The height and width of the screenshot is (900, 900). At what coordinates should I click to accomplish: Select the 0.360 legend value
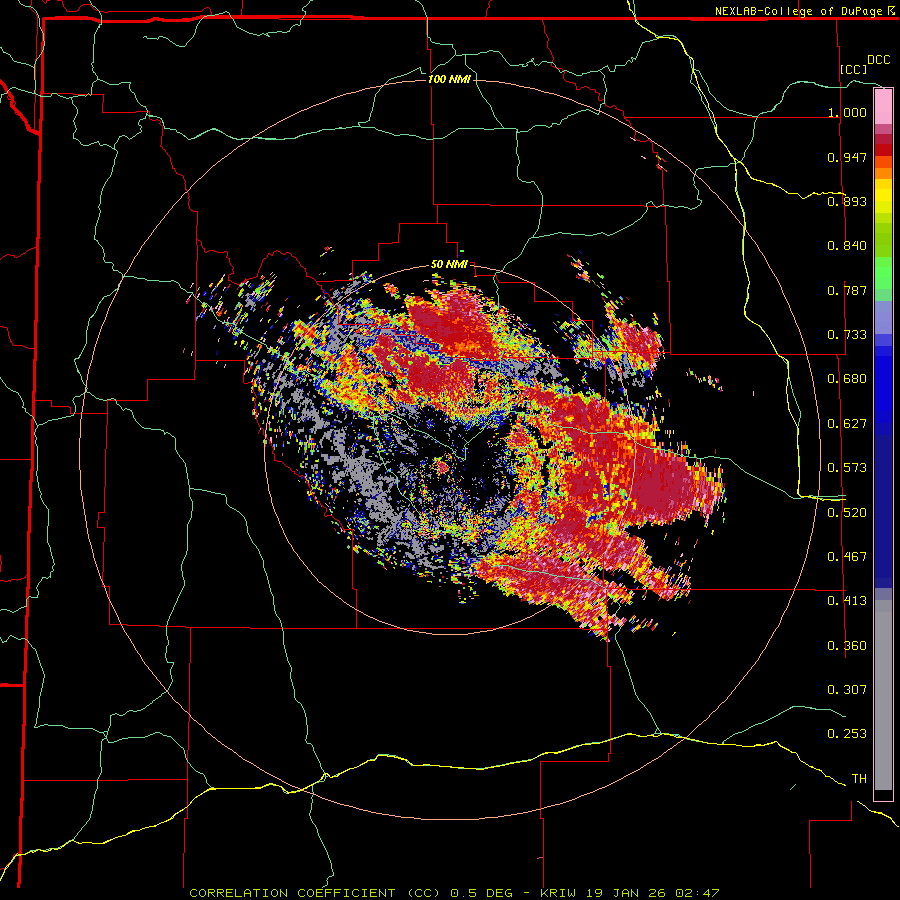click(847, 646)
